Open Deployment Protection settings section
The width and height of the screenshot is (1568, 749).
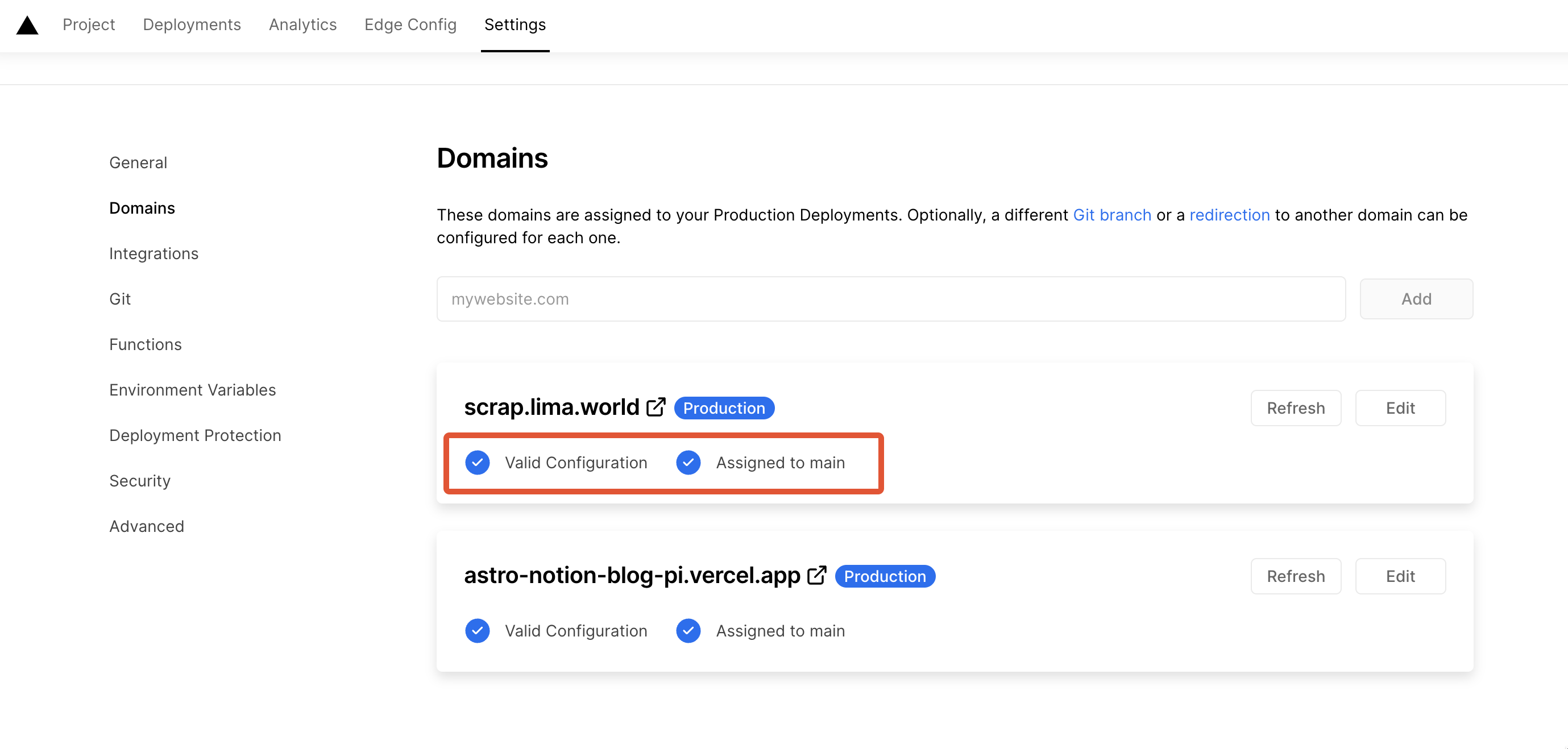click(195, 436)
